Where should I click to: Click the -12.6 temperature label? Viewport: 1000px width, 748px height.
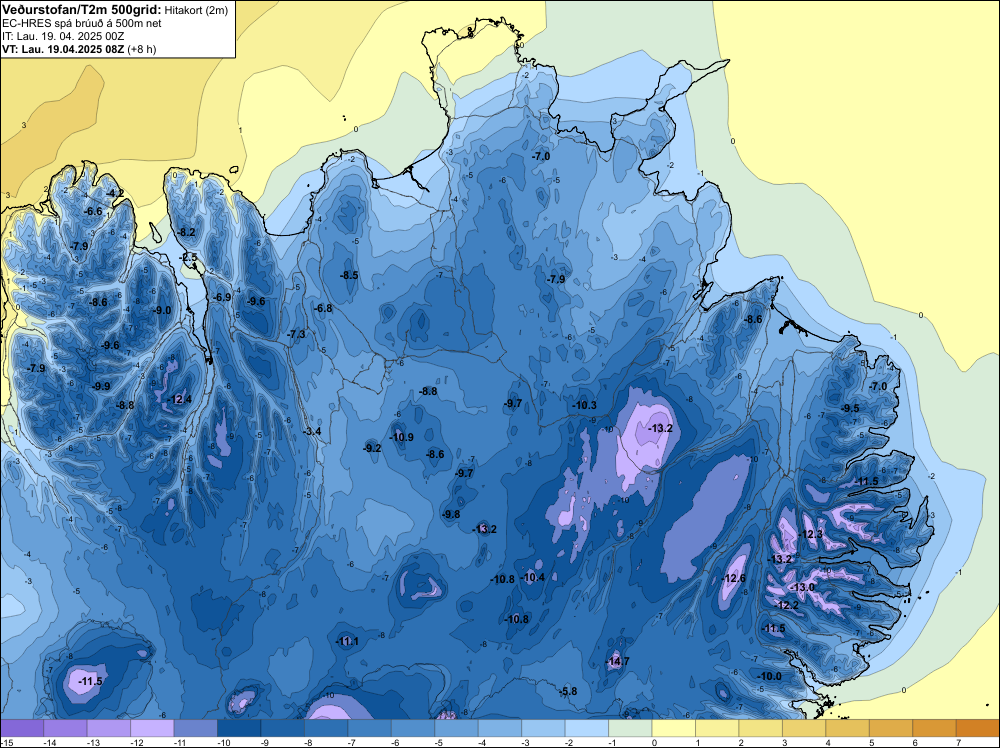(733, 578)
